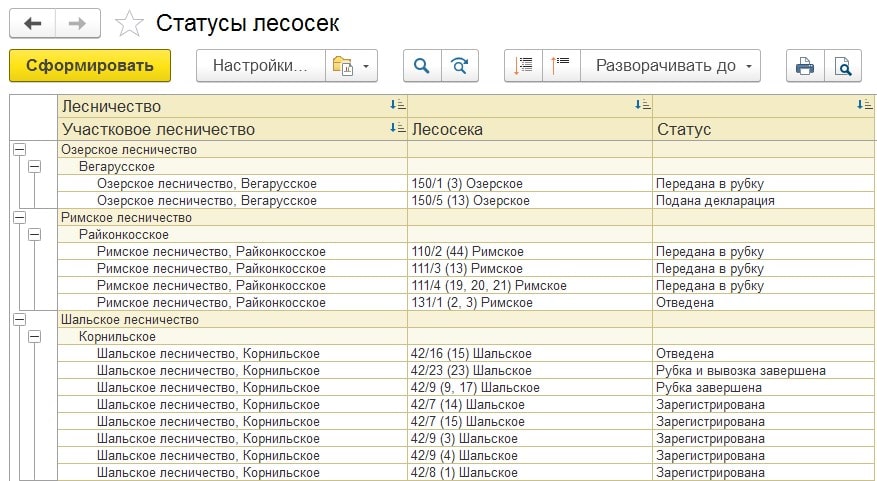The image size is (877, 481).
Task: Collapse the Корнильское subgroup
Action: pos(35,337)
